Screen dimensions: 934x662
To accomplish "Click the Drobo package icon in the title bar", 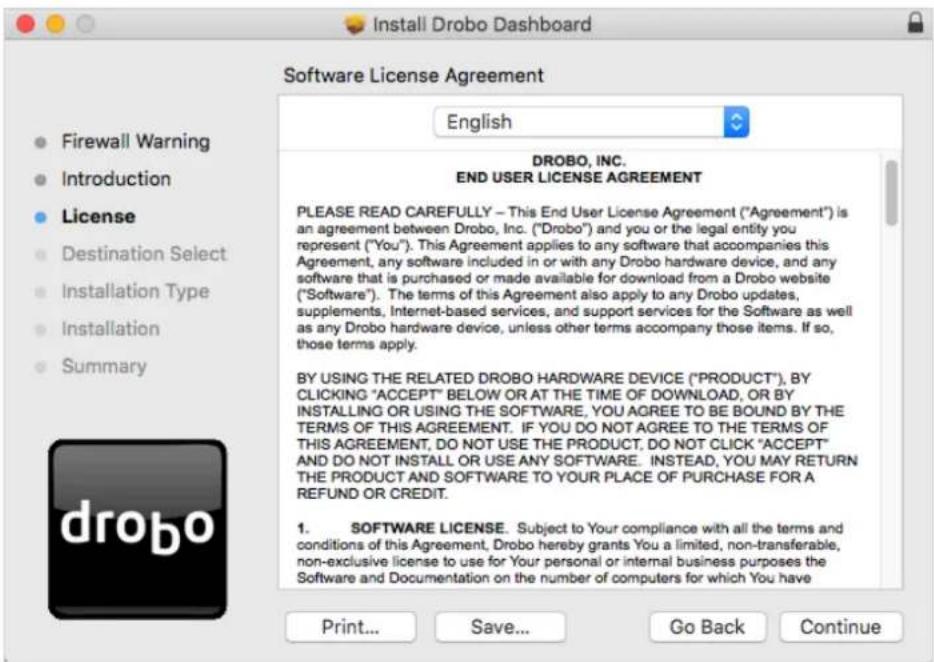I will [355, 24].
